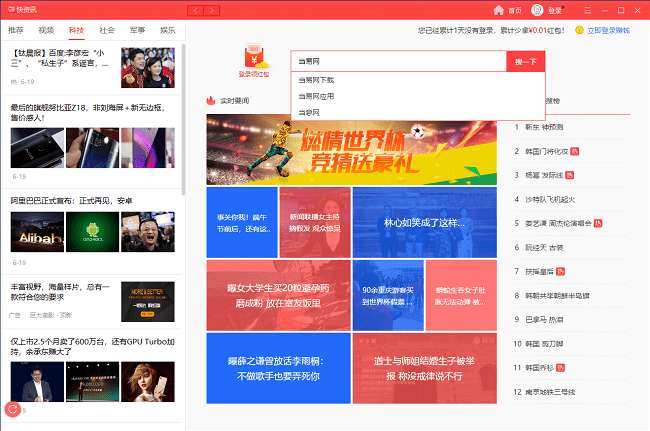Open the 丰富视野,海量样片 ad headline
This screenshot has width=650, height=431.
click(x=60, y=292)
